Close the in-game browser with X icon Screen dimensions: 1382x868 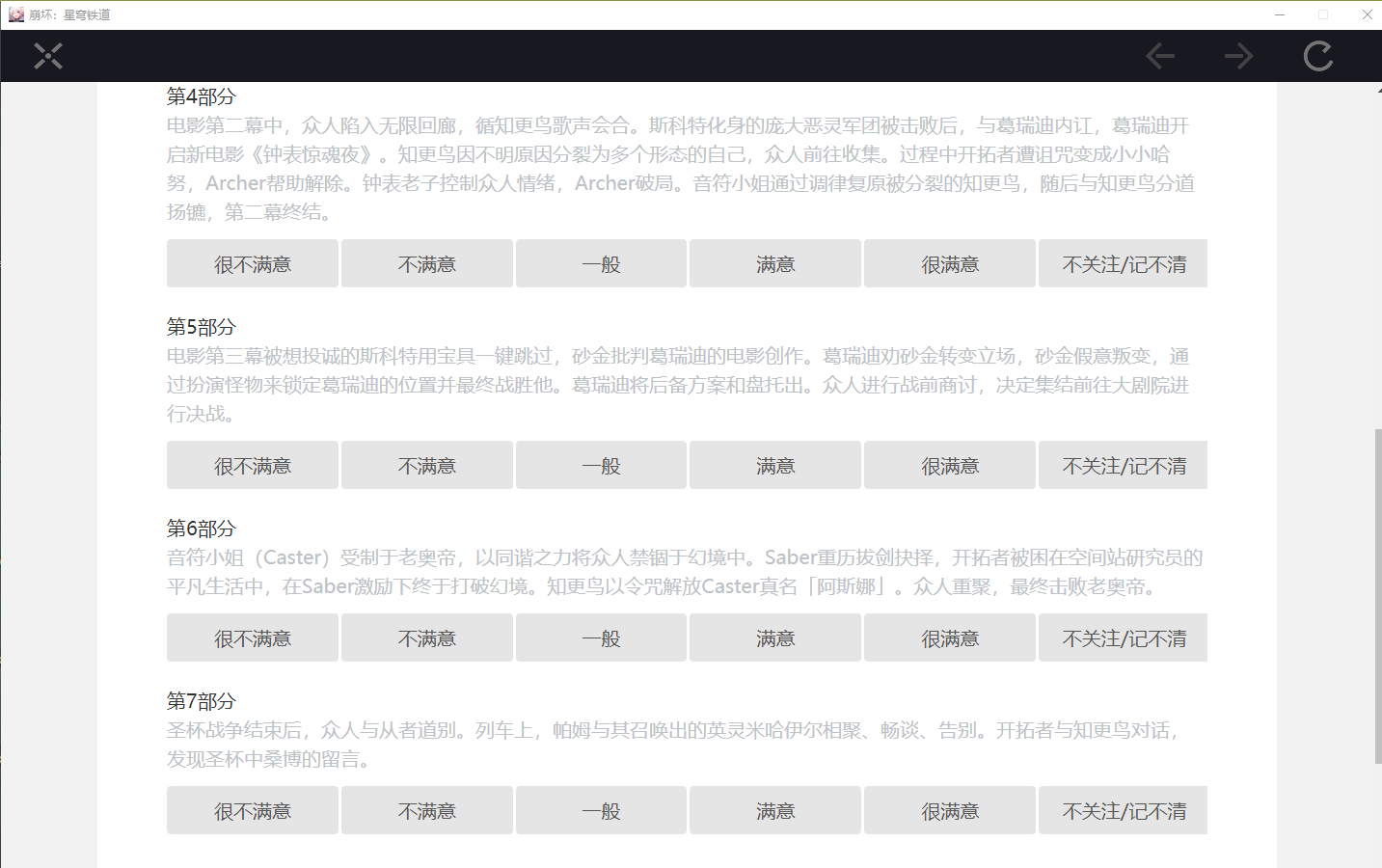click(x=48, y=57)
